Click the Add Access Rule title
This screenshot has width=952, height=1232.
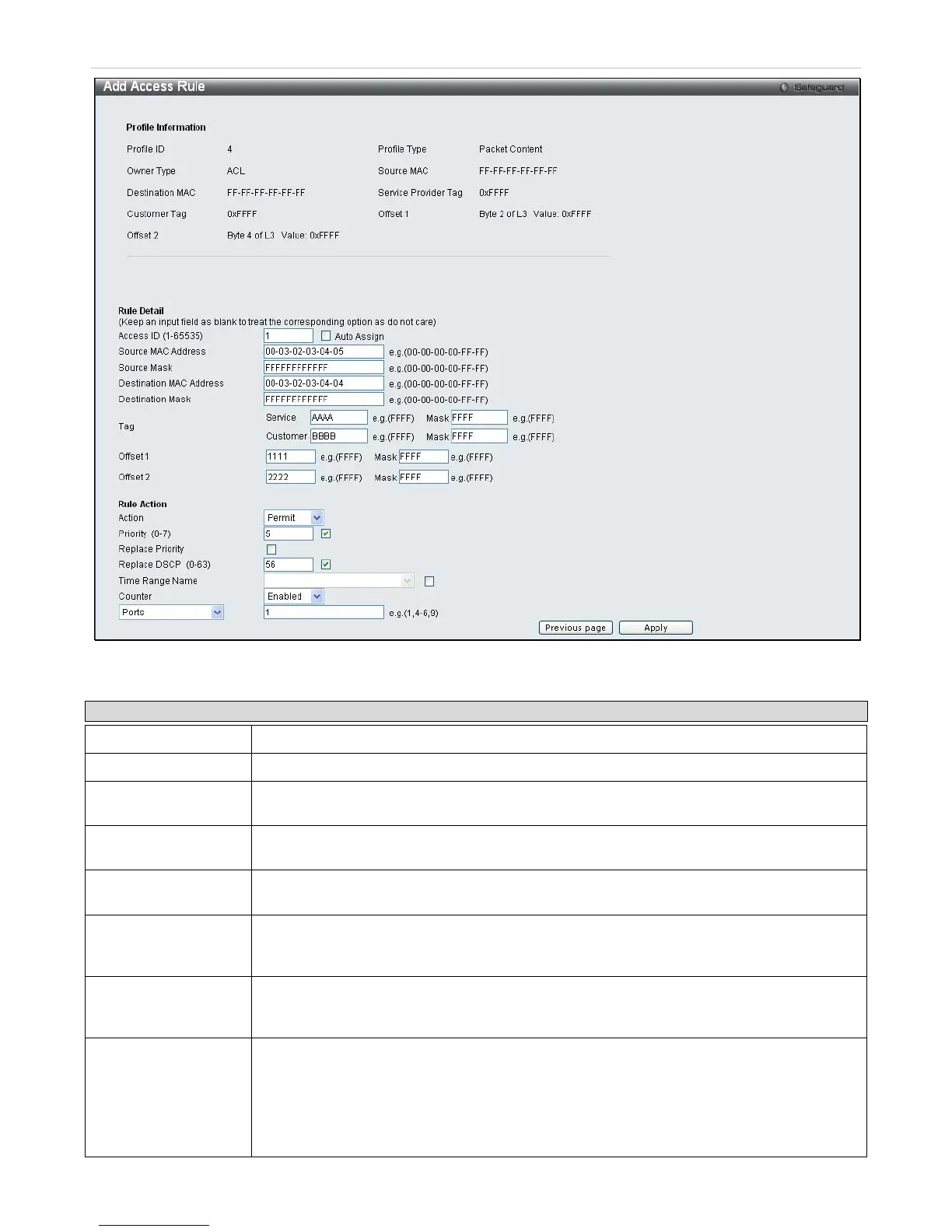coord(154,86)
